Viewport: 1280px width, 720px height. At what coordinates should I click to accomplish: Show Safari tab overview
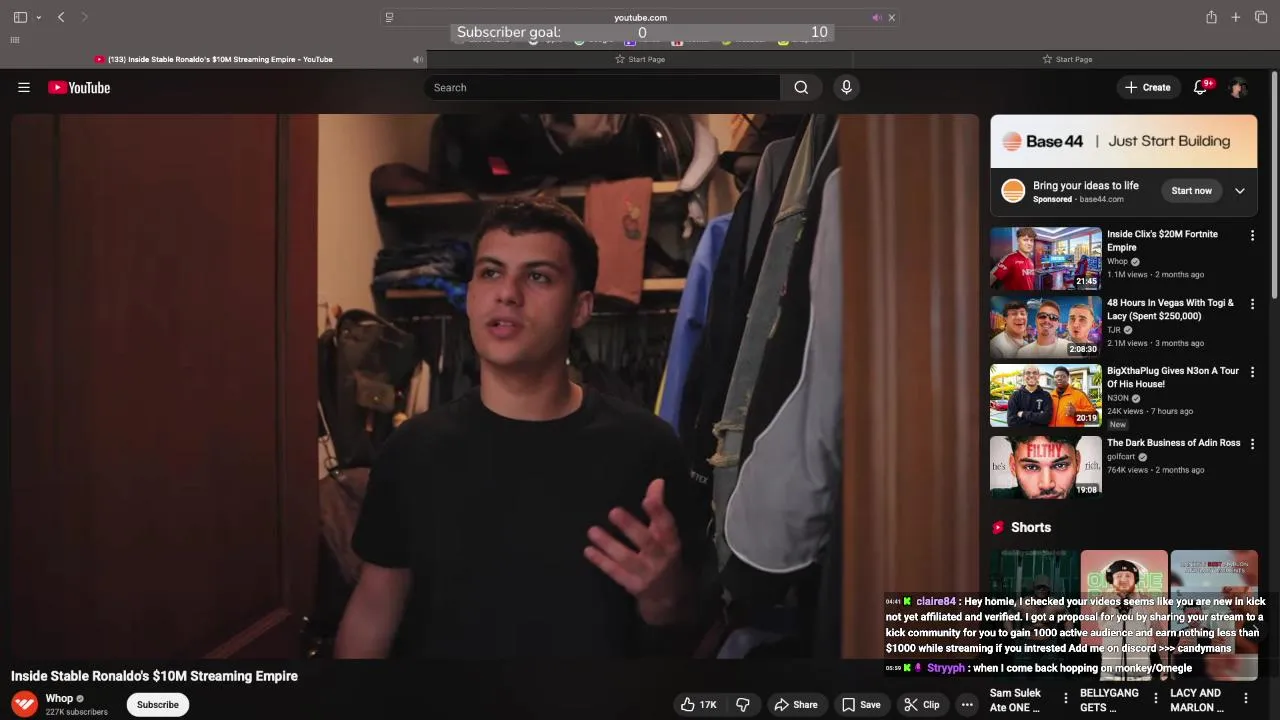[x=1261, y=17]
